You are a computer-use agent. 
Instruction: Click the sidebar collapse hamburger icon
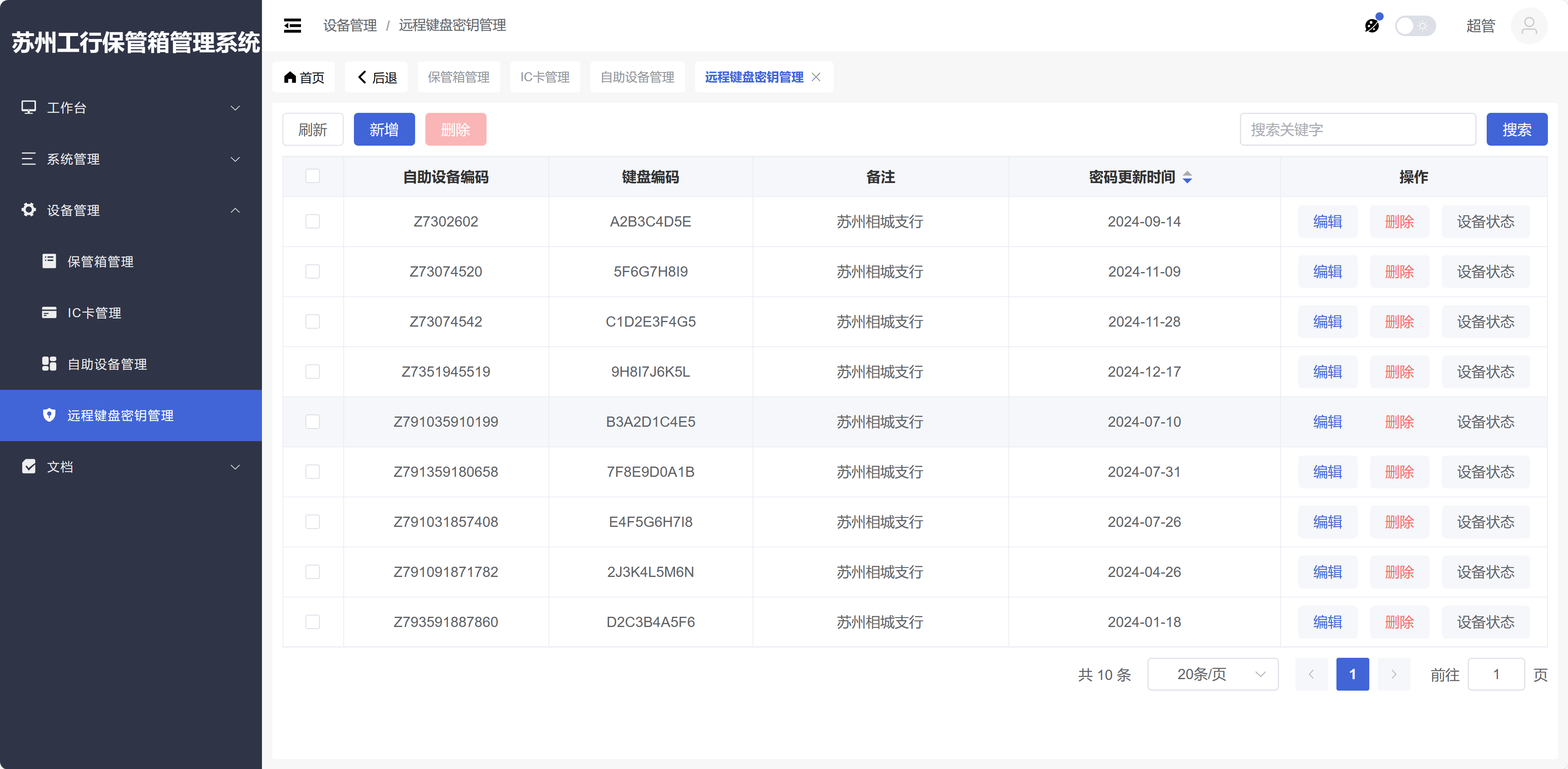click(292, 25)
